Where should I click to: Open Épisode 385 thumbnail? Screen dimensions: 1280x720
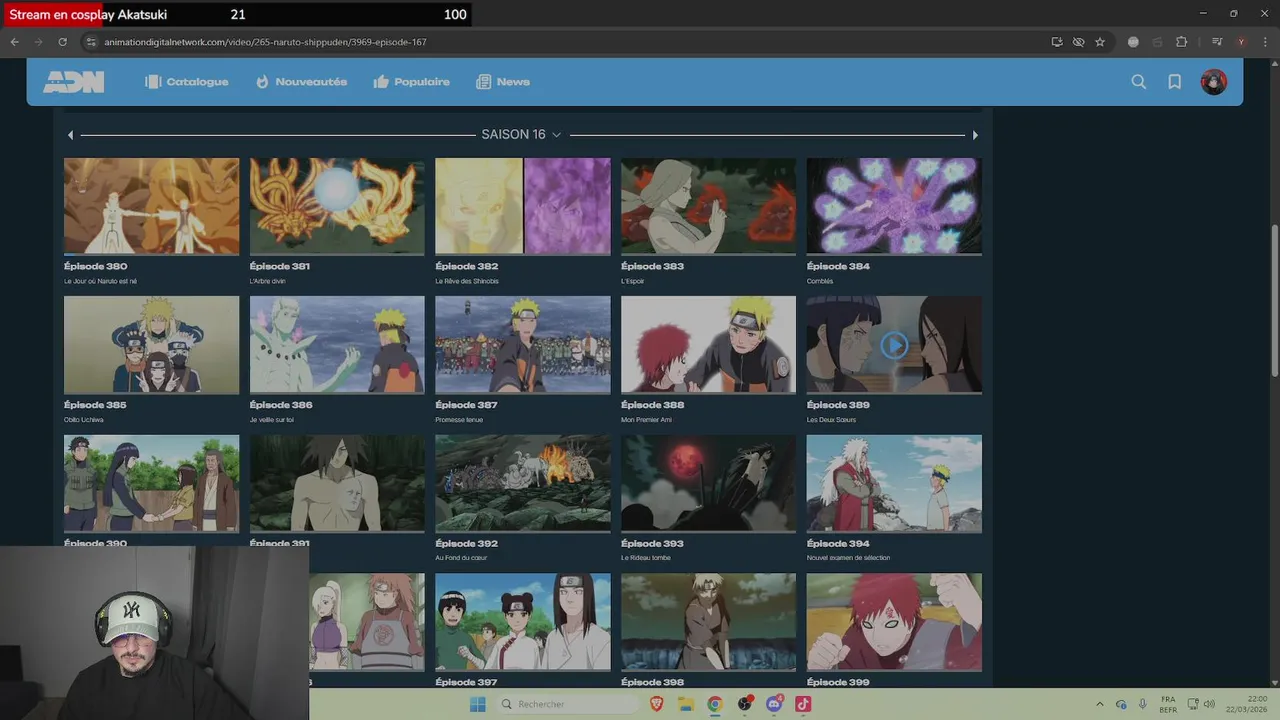tap(152, 345)
